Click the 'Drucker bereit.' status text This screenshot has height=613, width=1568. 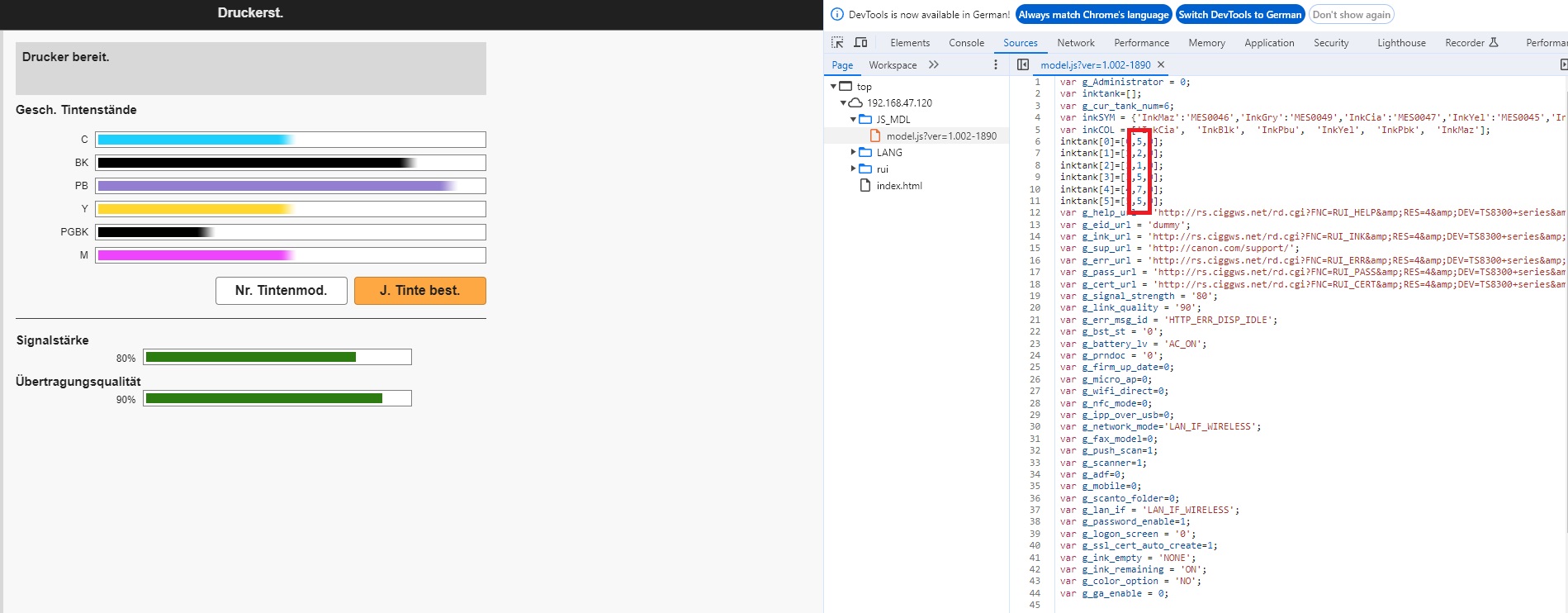click(x=65, y=57)
